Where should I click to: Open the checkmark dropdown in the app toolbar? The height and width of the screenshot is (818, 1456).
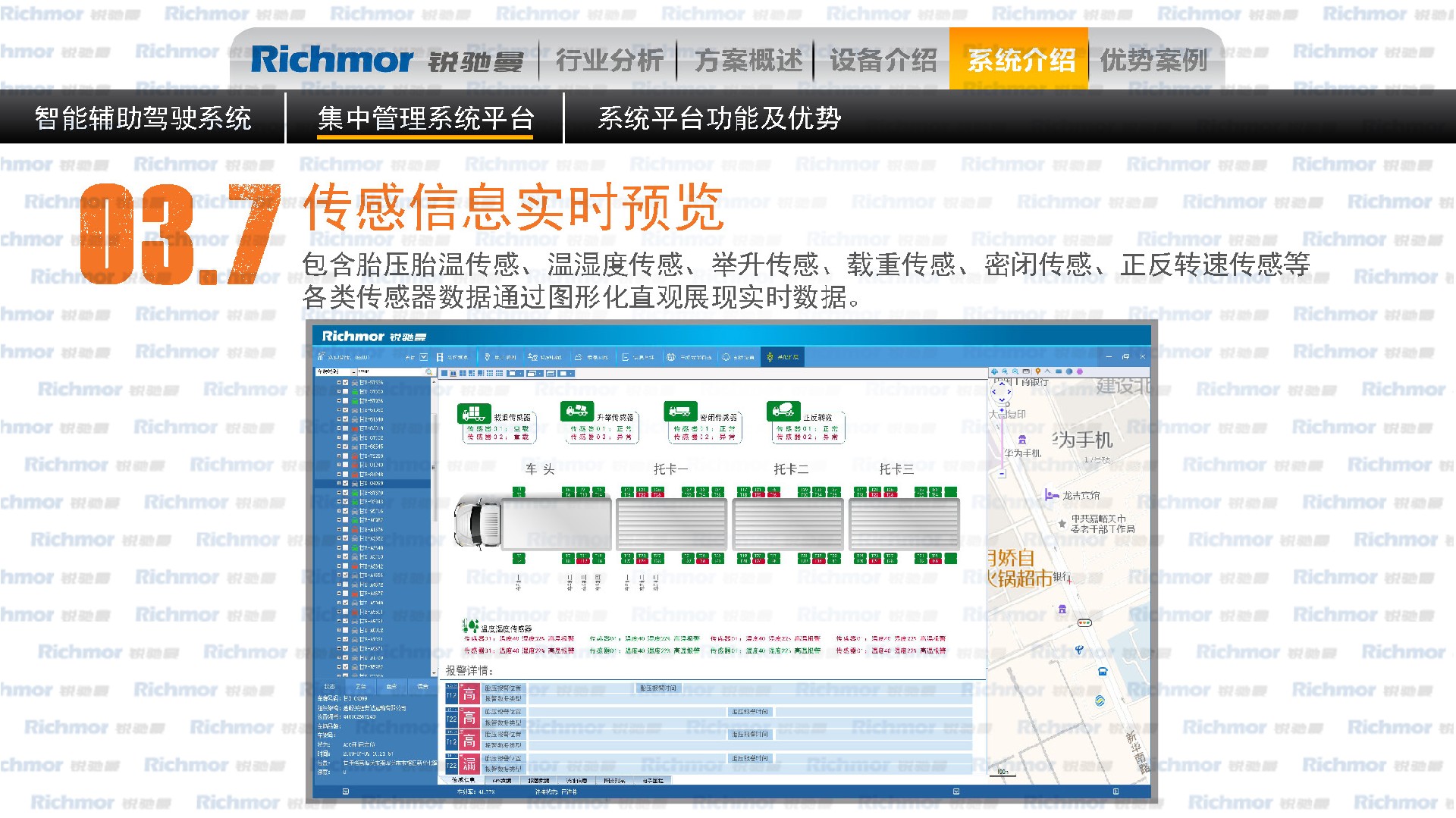[x=423, y=356]
